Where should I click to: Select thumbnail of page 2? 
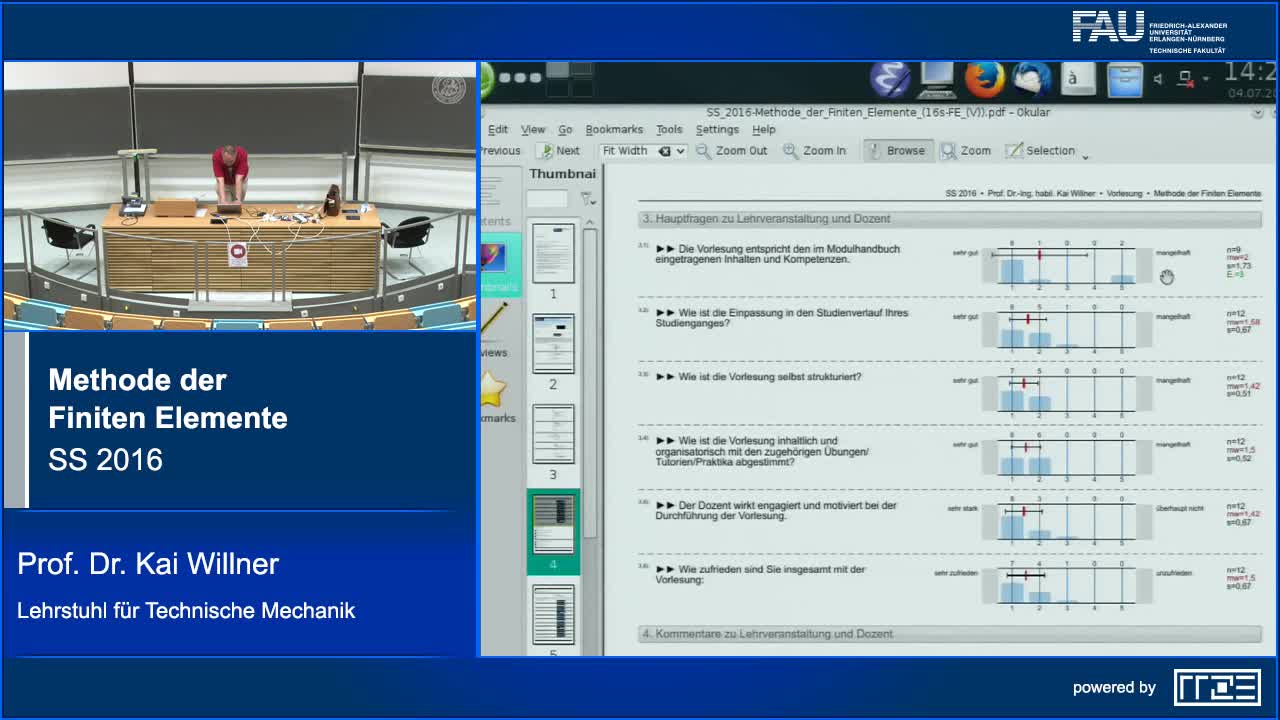[555, 343]
